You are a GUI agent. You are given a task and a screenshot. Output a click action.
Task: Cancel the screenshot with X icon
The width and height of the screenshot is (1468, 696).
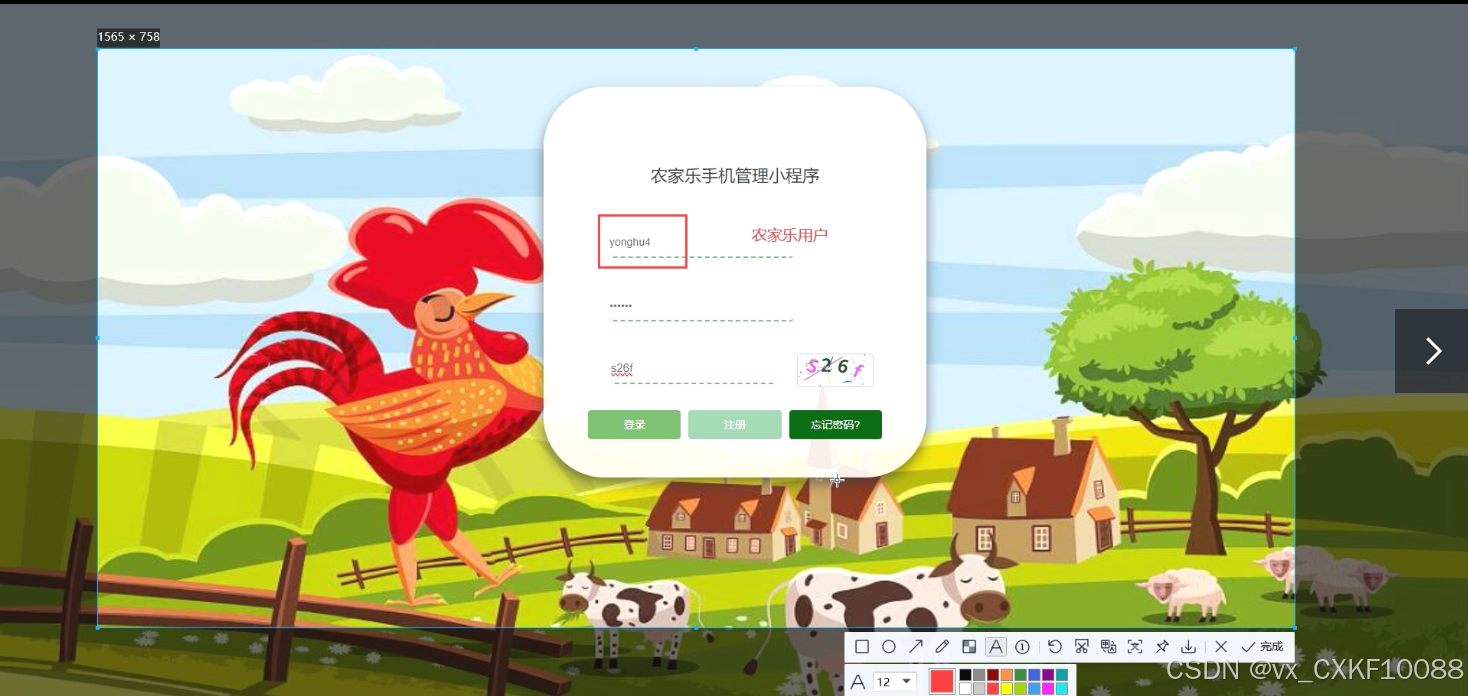pyautogui.click(x=1221, y=647)
